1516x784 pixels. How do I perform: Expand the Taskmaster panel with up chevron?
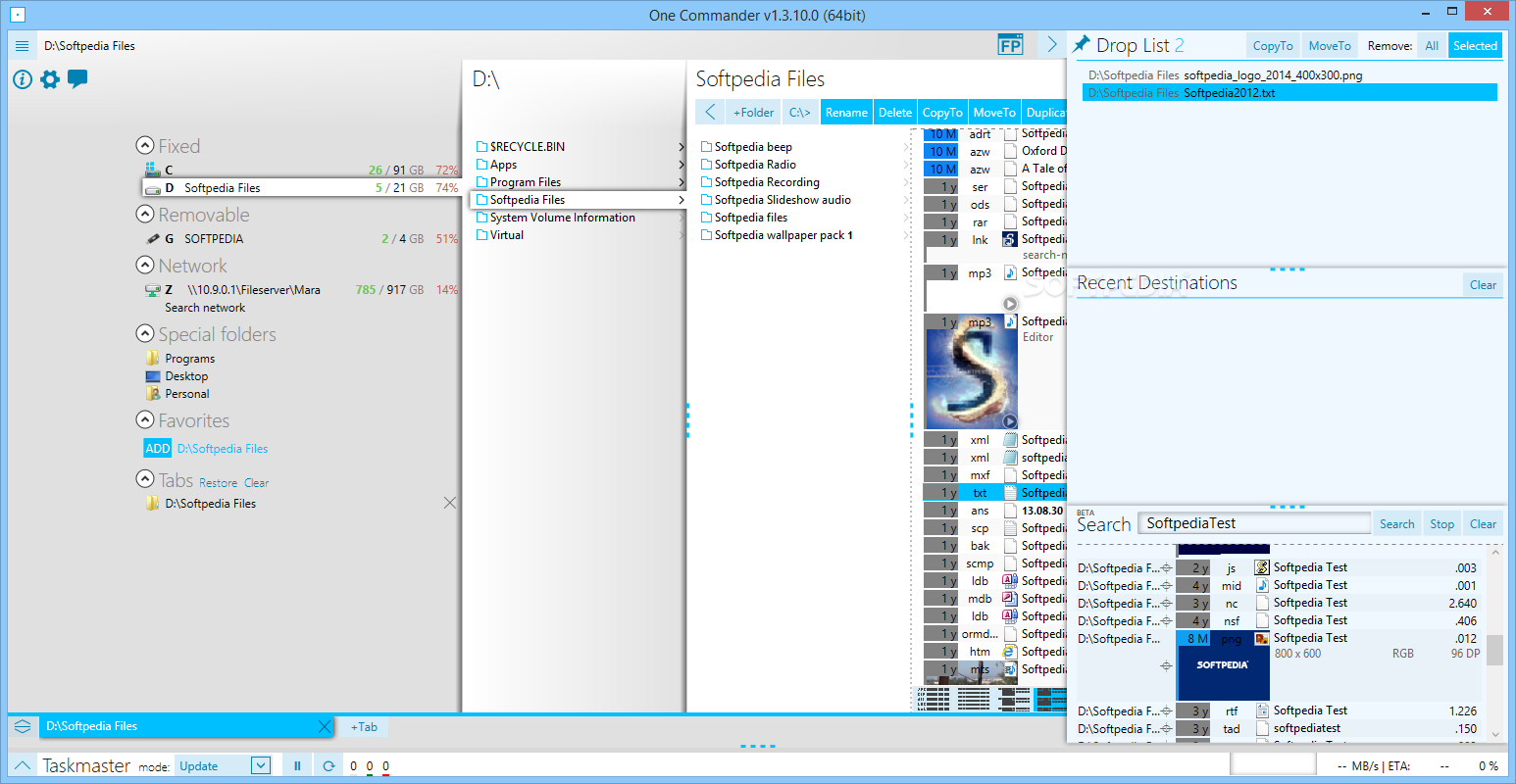[x=23, y=765]
